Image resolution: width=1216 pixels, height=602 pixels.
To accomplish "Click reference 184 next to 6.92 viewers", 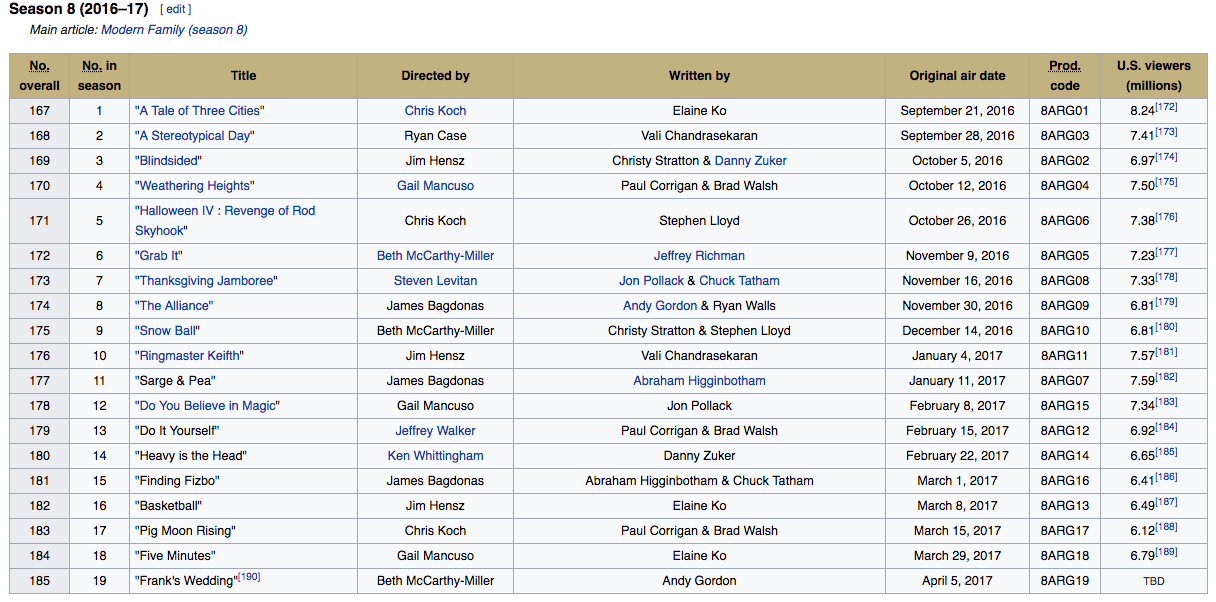I will [x=1166, y=427].
